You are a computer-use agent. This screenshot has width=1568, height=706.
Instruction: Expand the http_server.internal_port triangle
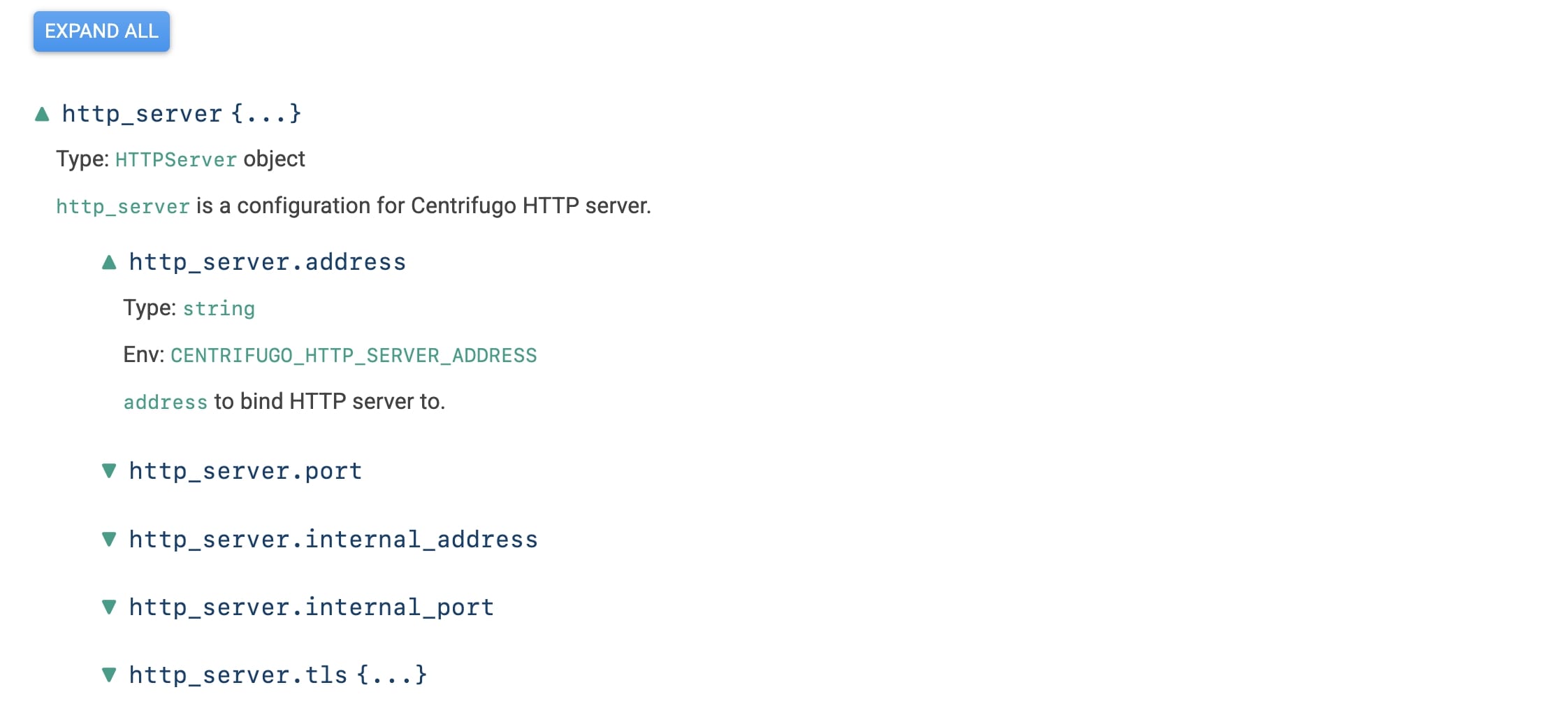point(109,607)
